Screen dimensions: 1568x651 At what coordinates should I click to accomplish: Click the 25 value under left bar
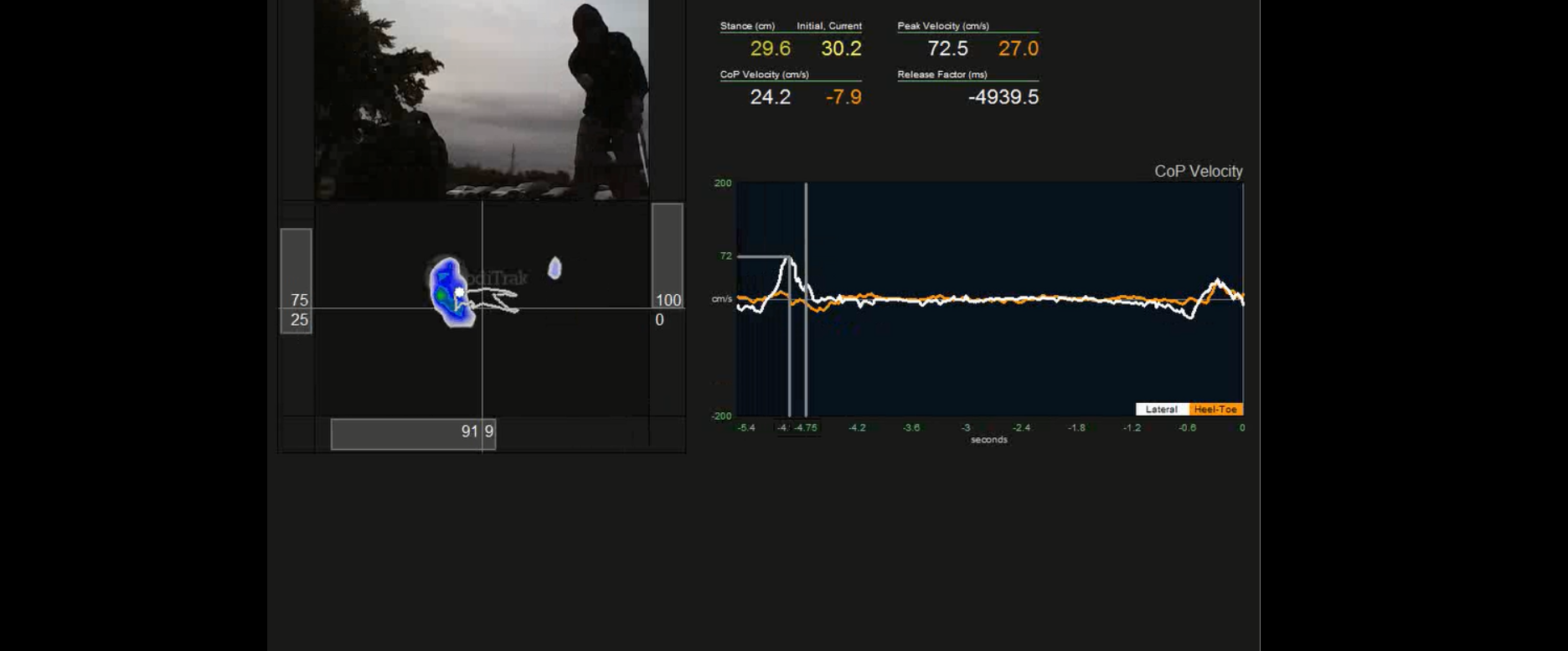click(x=300, y=320)
